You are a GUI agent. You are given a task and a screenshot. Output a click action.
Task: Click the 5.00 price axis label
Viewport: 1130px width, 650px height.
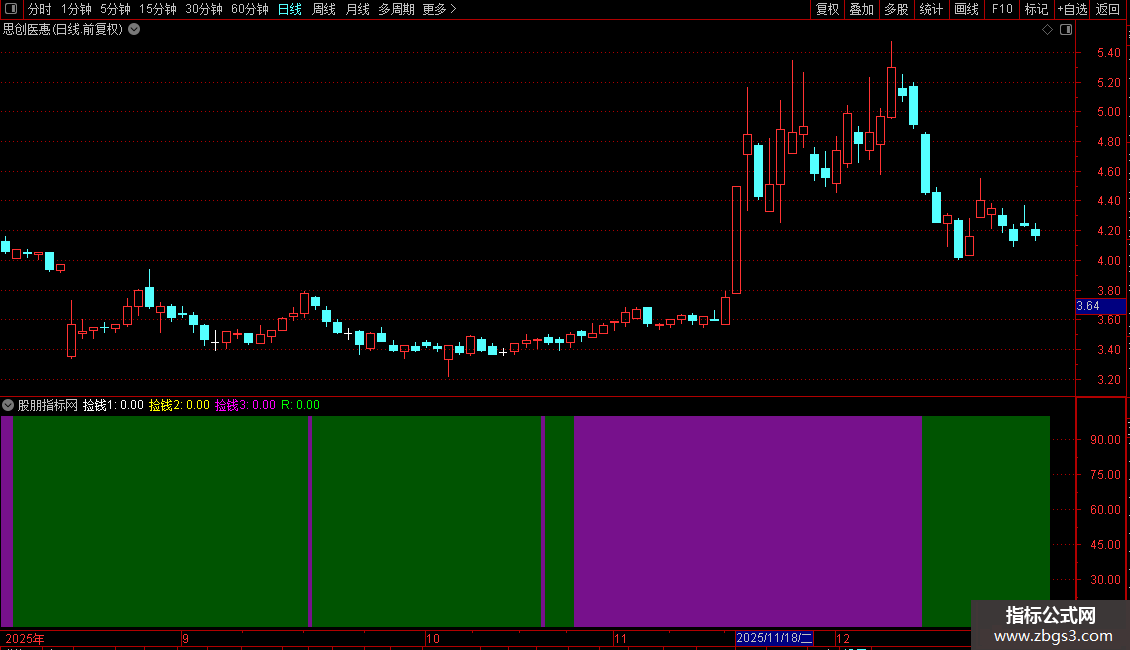(1108, 112)
